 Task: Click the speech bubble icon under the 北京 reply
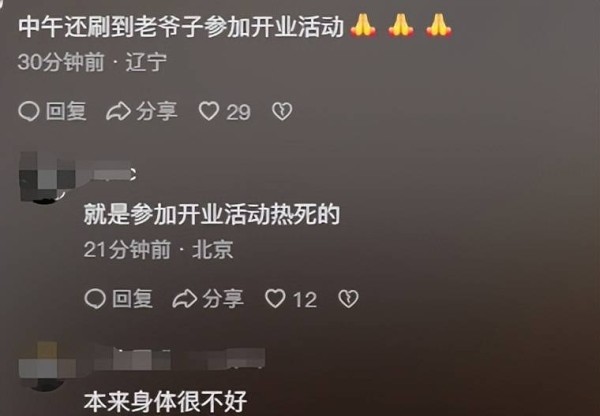95,299
